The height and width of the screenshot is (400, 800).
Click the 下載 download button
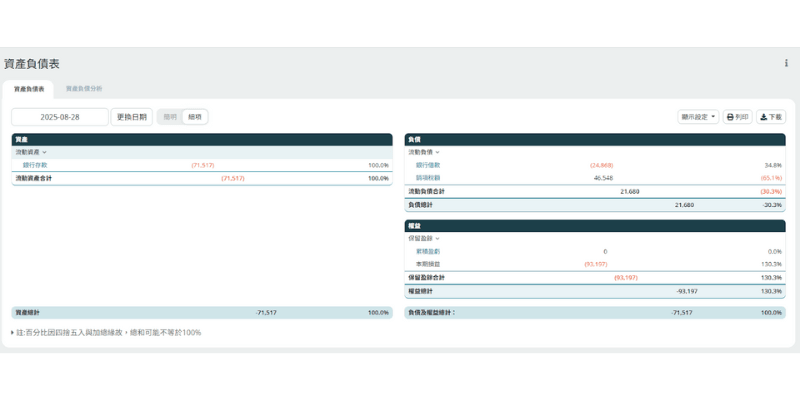771,117
